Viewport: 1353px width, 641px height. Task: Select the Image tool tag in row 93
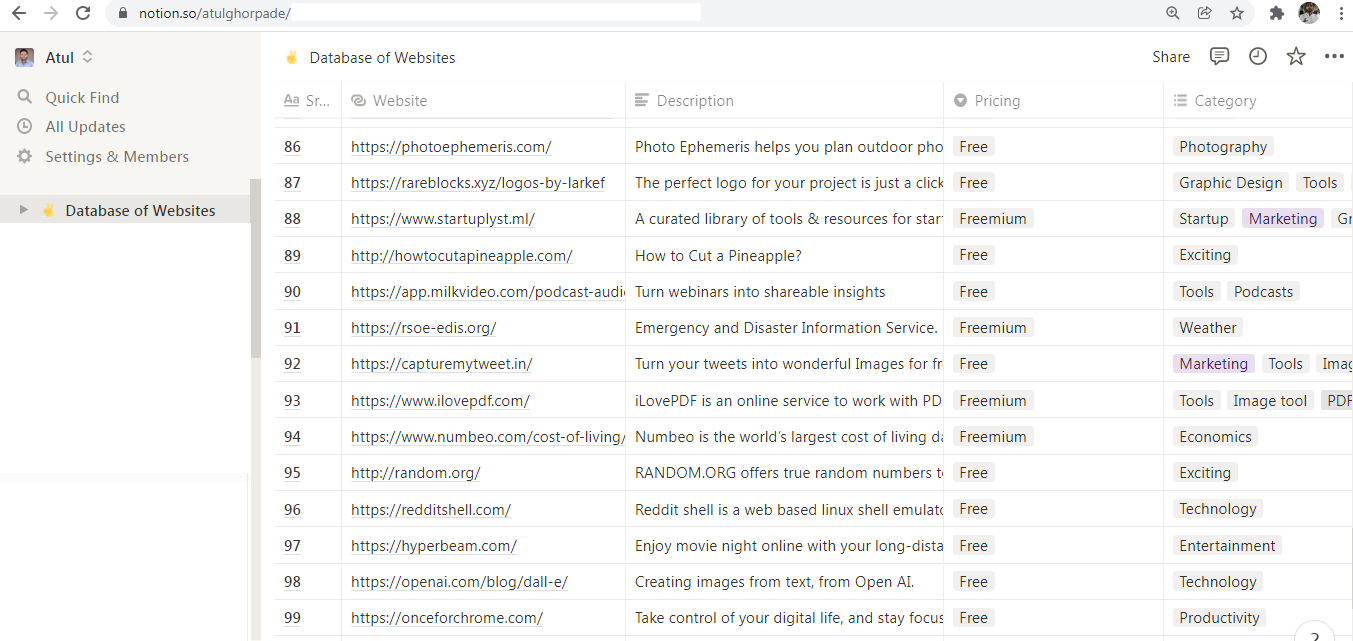tap(1270, 400)
